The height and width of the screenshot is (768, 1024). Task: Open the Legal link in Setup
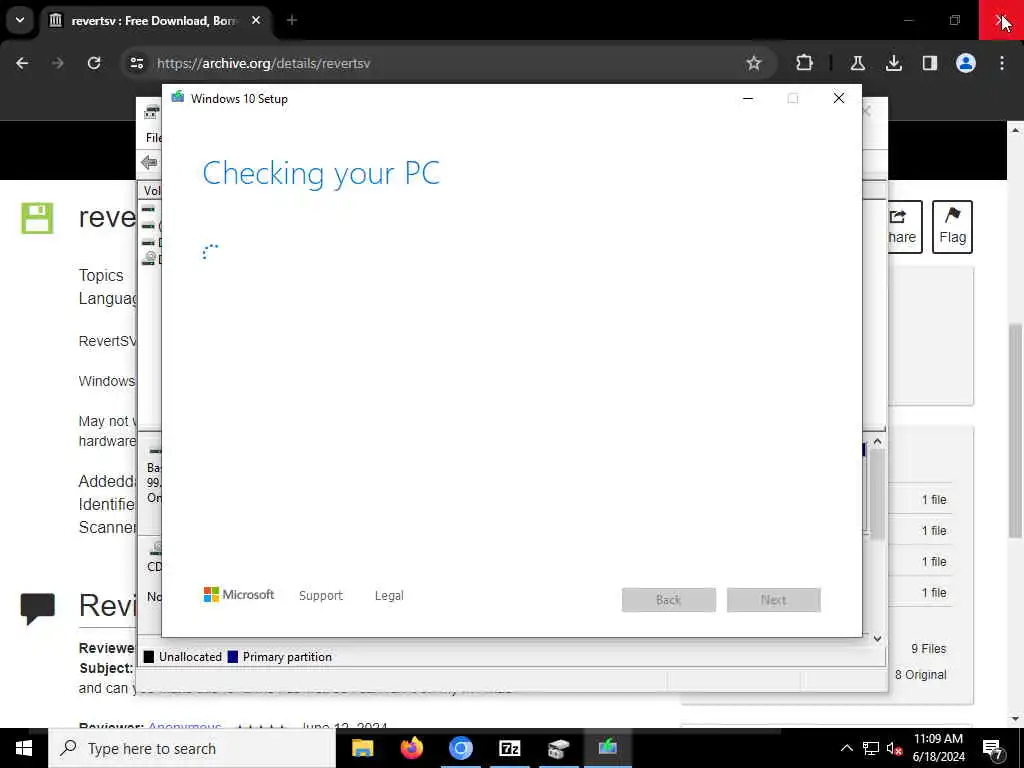(x=389, y=596)
